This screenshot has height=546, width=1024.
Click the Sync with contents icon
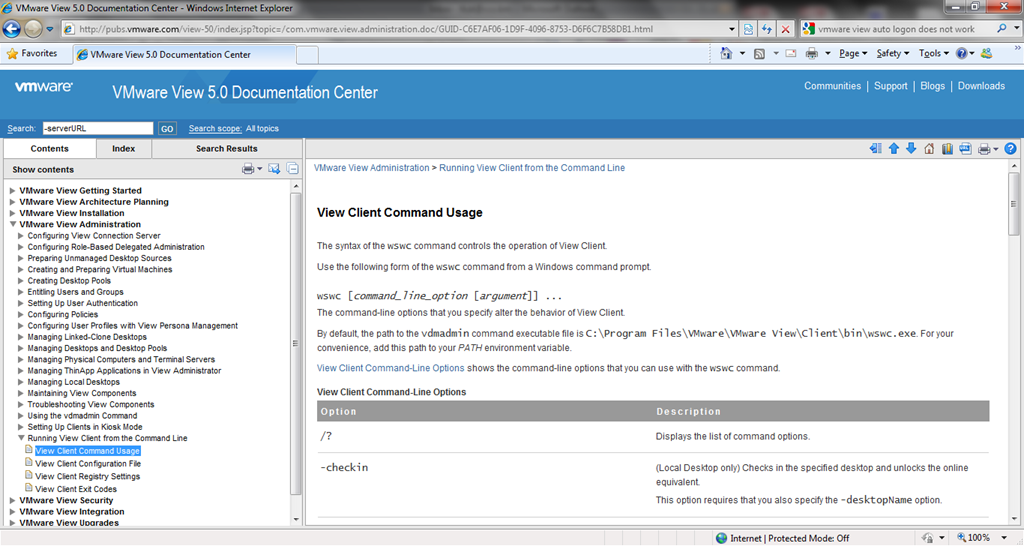coord(274,169)
